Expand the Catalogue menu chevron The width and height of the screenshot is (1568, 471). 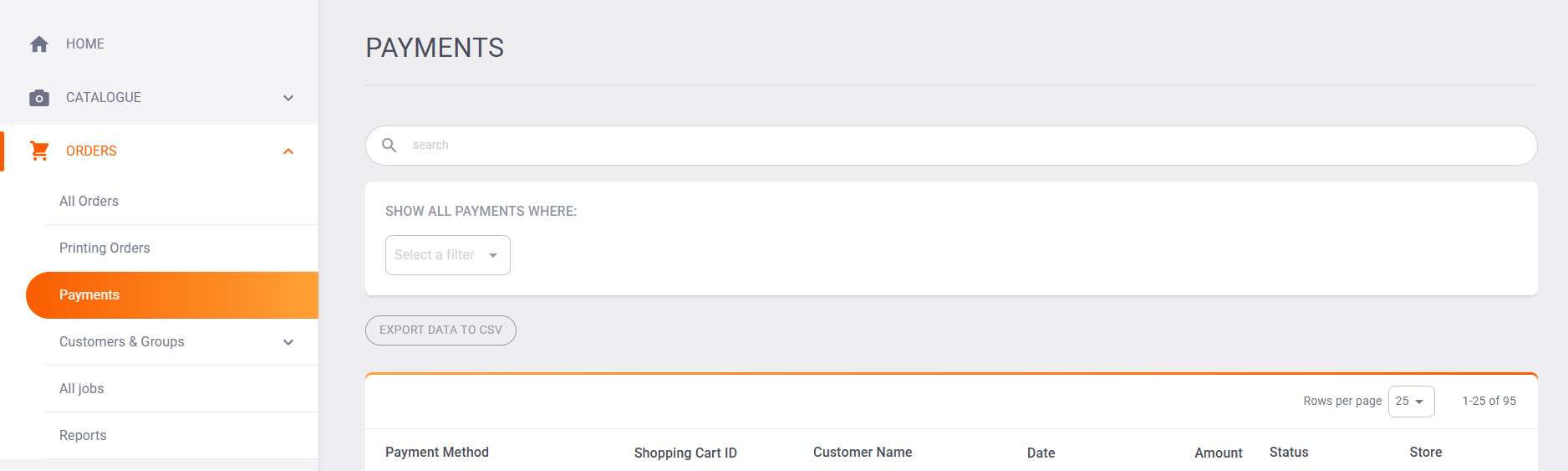[288, 98]
